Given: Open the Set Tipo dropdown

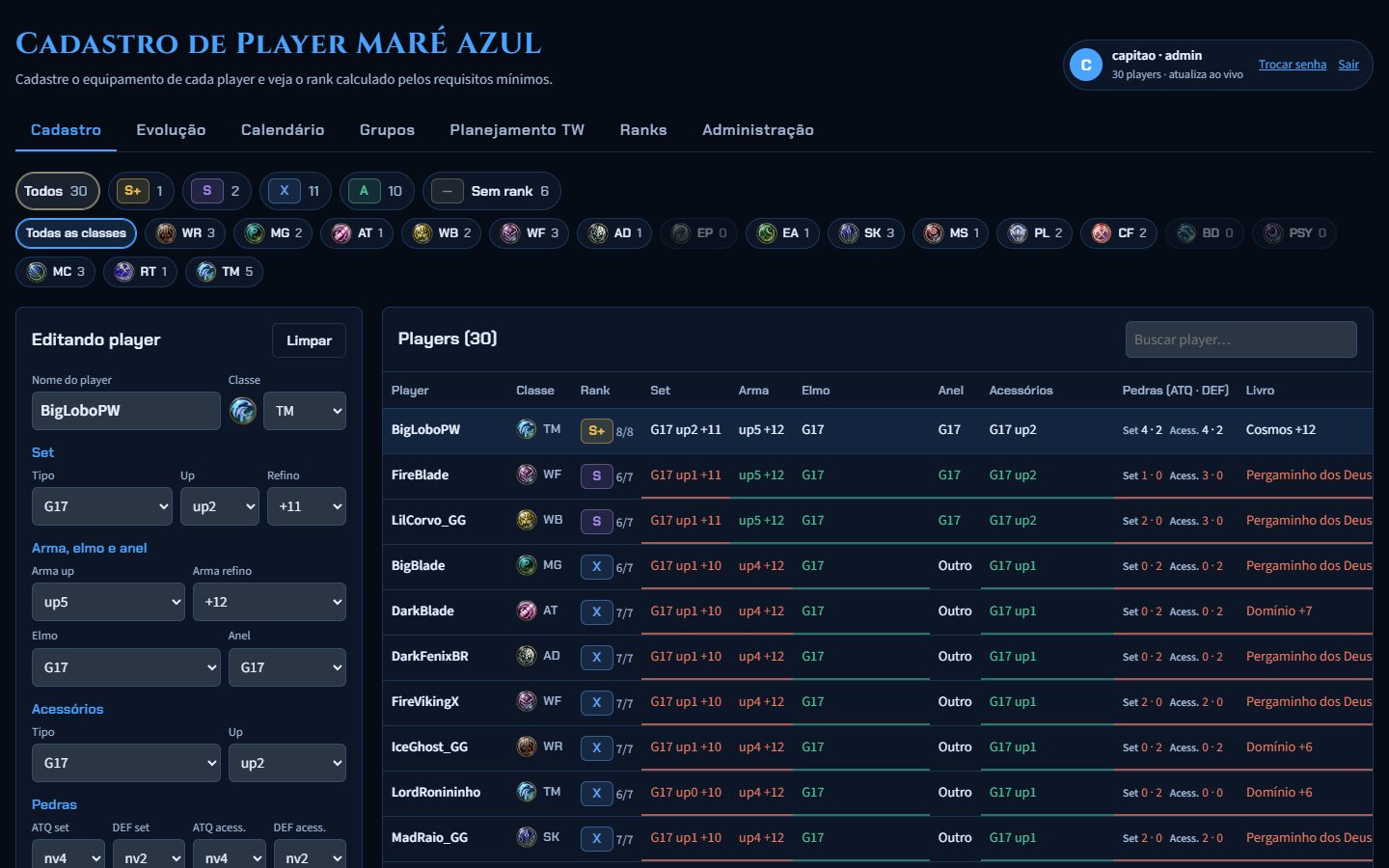Looking at the screenshot, I should pyautogui.click(x=102, y=506).
